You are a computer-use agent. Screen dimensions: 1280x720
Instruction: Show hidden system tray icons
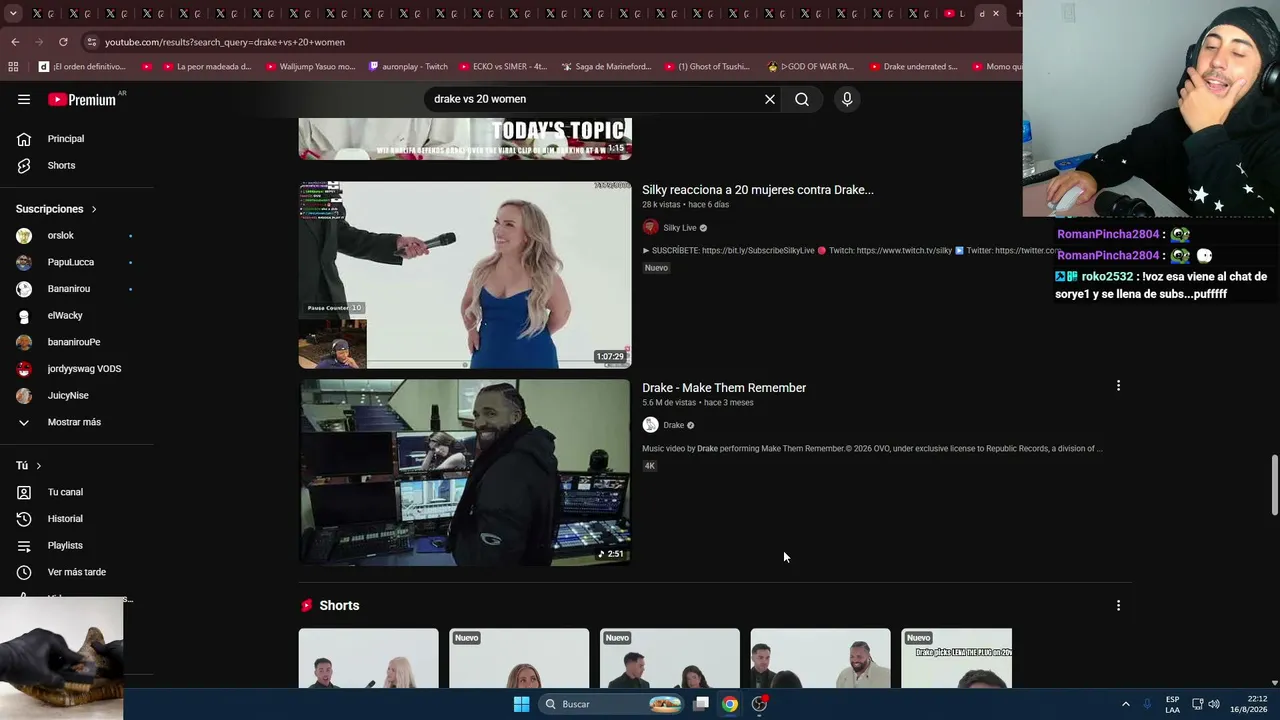pyautogui.click(x=1125, y=704)
